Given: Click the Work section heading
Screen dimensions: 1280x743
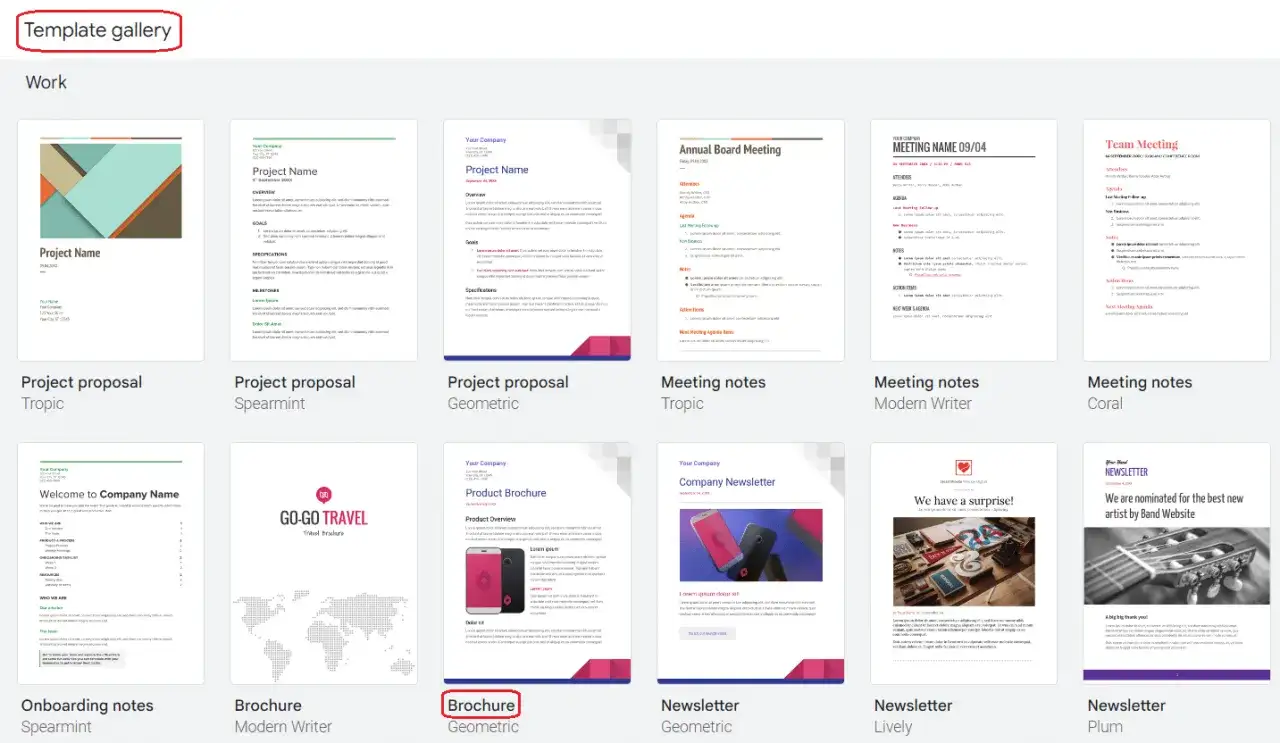Looking at the screenshot, I should tap(46, 82).
